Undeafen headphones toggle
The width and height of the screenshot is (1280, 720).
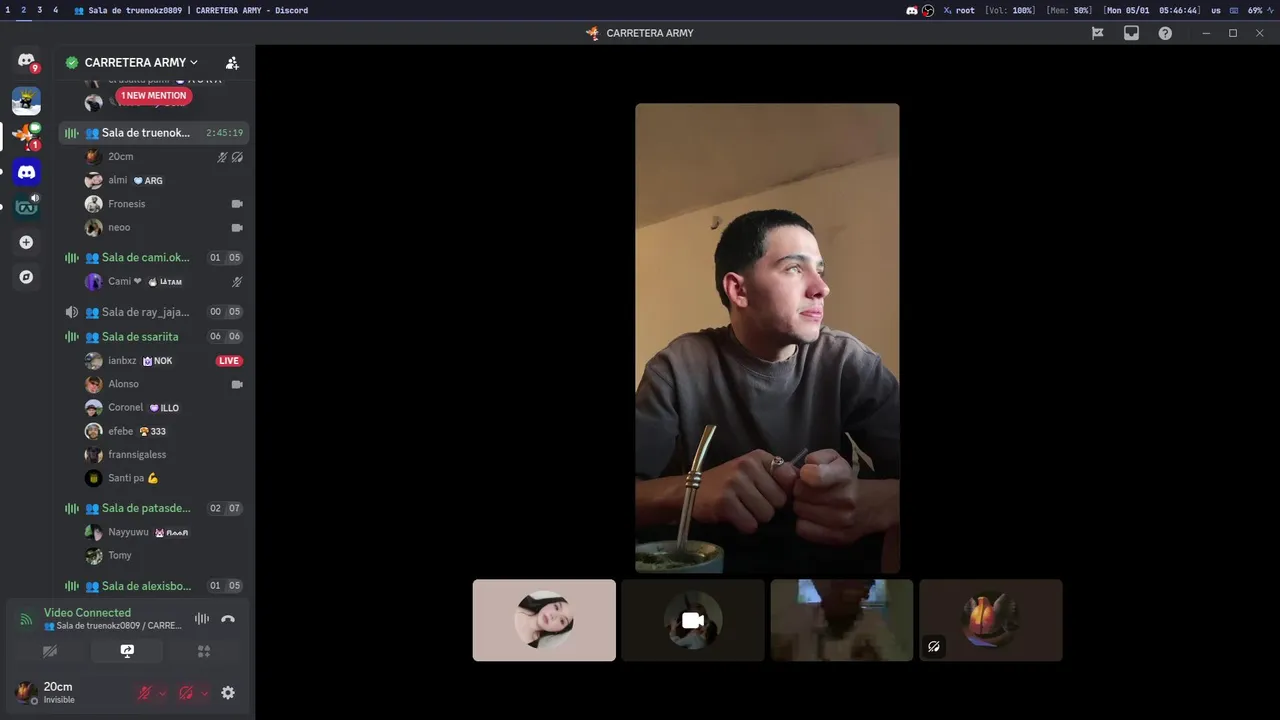pos(185,693)
